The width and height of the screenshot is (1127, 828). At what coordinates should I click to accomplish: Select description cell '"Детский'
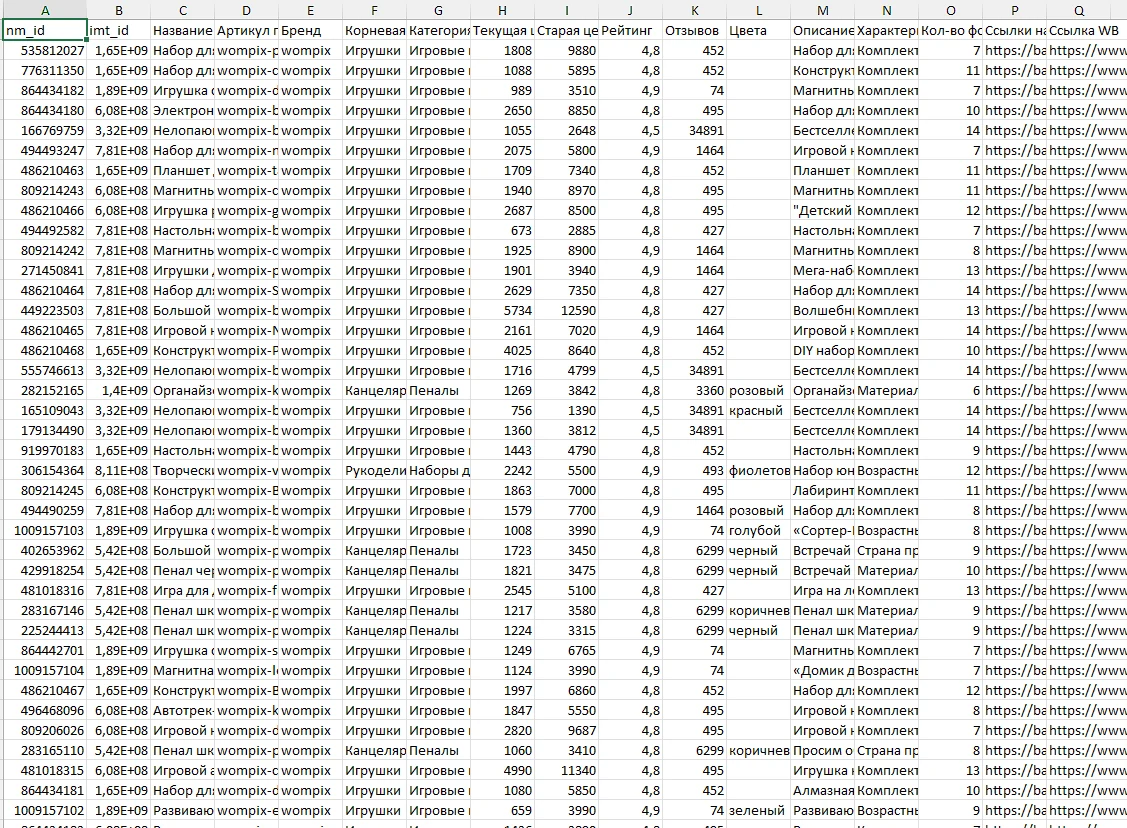[822, 211]
